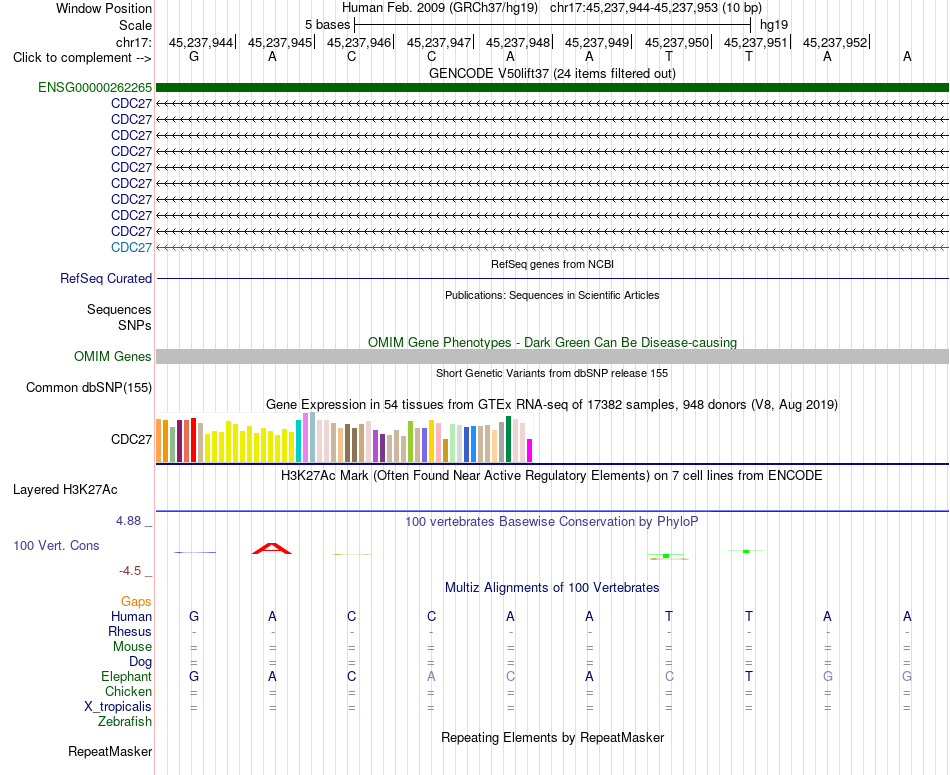The width and height of the screenshot is (950, 775).
Task: Click the Dog species label
Action: coord(140,662)
